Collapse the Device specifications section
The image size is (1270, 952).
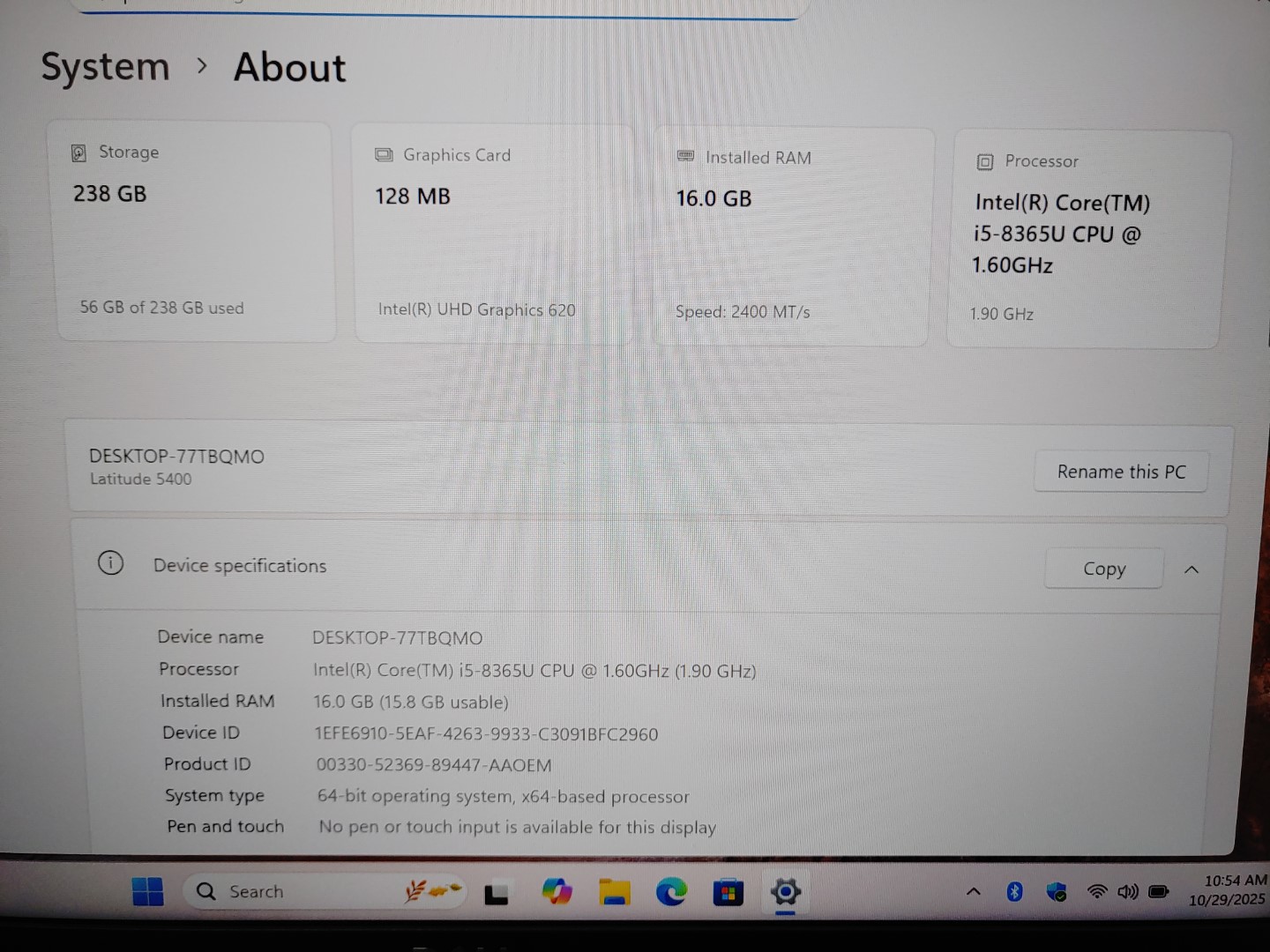pos(1192,569)
